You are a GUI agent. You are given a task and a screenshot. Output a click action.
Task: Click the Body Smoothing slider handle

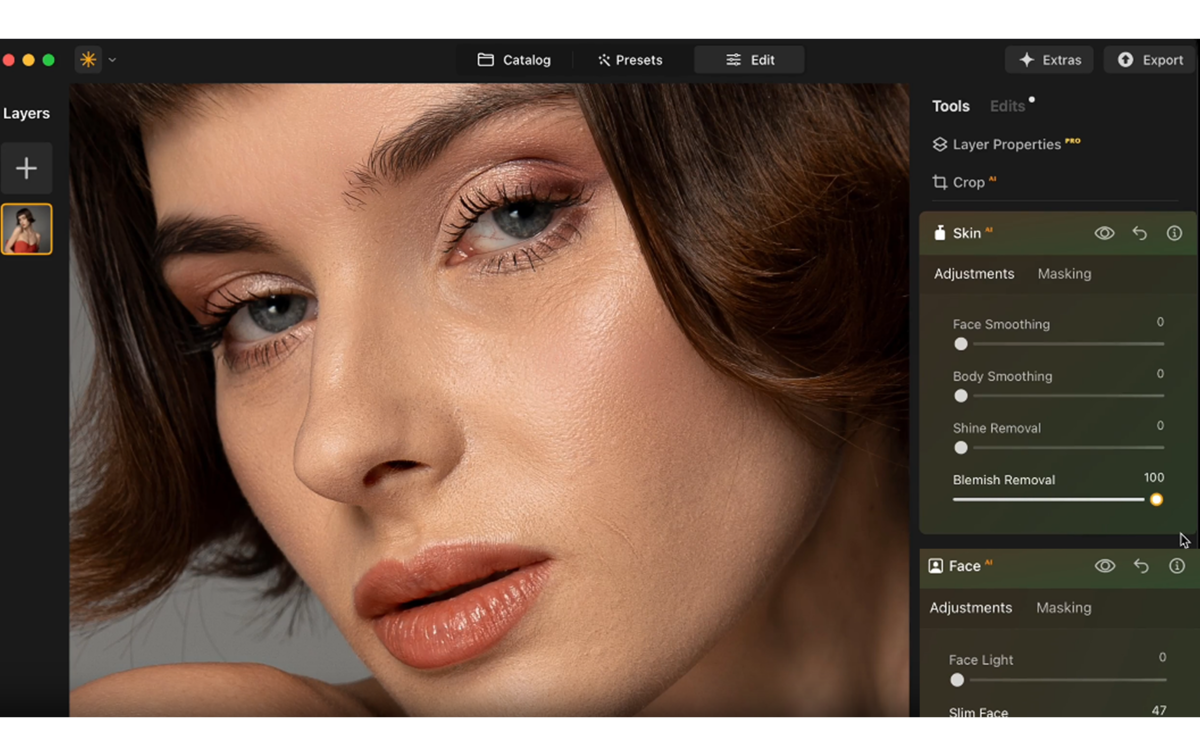961,396
